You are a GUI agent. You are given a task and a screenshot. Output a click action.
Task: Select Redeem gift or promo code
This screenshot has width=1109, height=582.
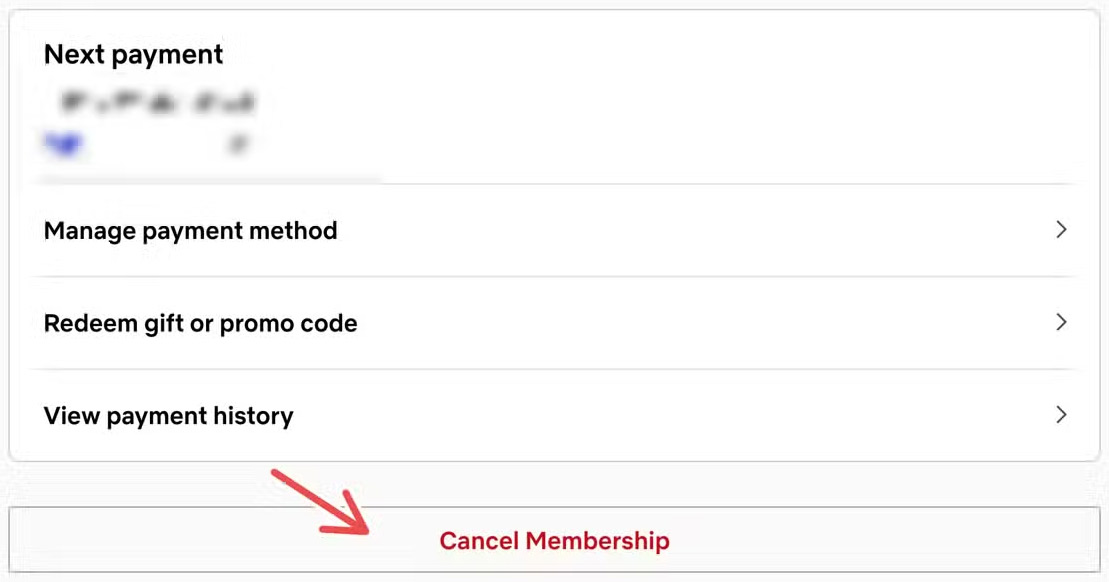[x=200, y=322]
